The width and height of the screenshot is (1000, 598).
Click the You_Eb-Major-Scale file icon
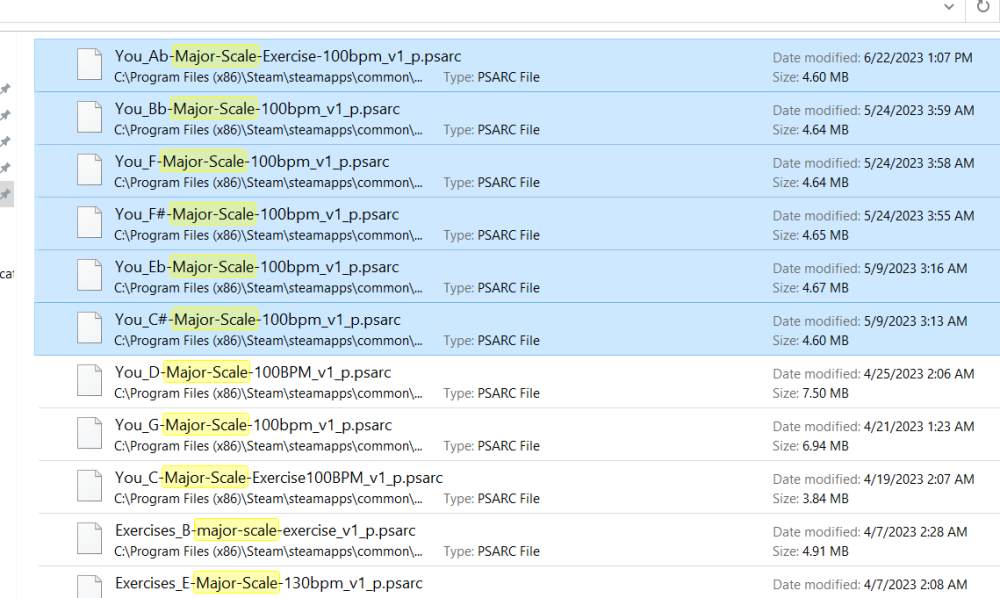(x=90, y=277)
